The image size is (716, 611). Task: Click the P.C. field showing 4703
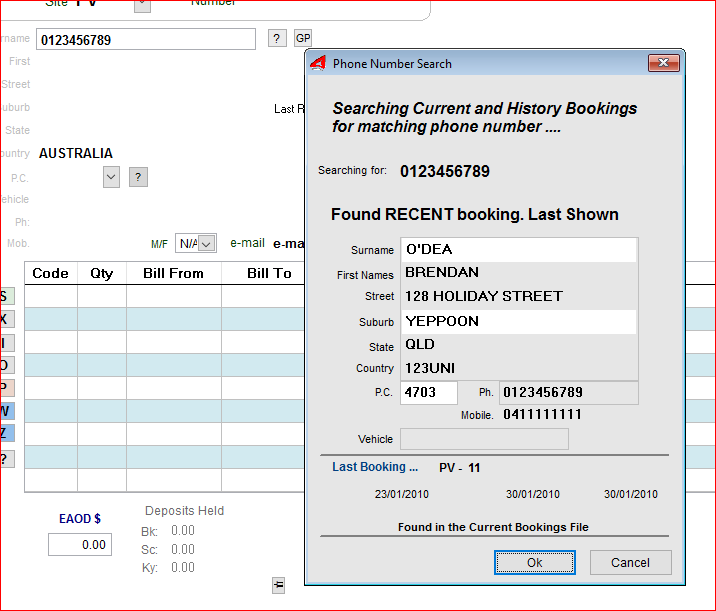[x=428, y=392]
